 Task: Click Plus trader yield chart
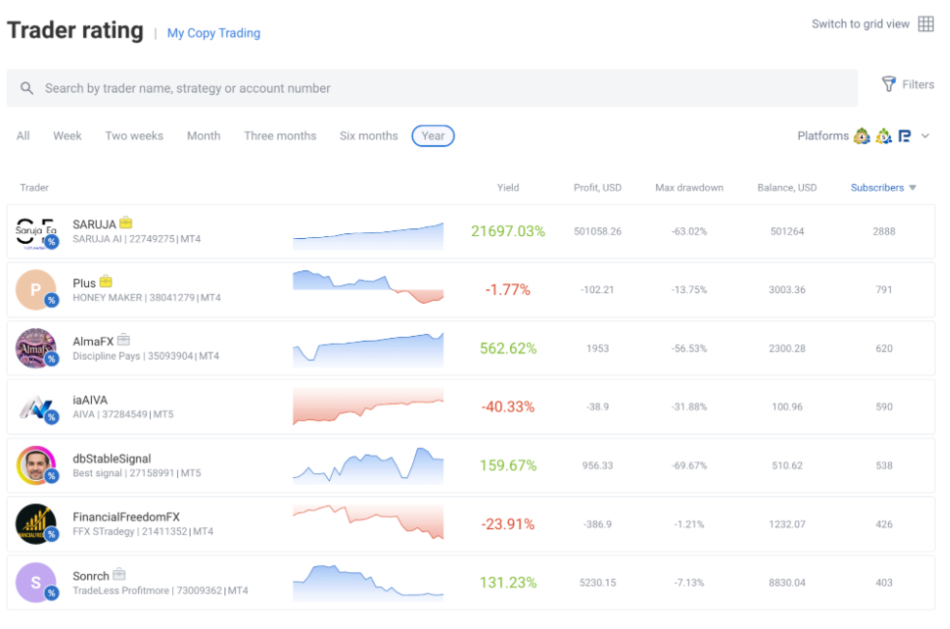(368, 287)
